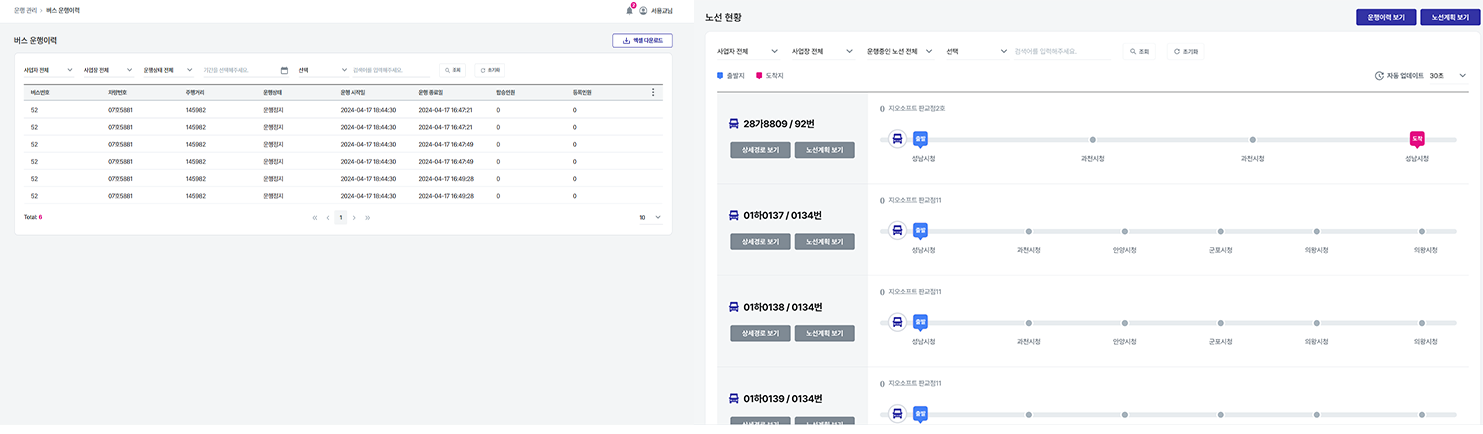Expand 사업장 전체 dropdown in bus history filters
This screenshot has height=434, width=1483.
(108, 70)
